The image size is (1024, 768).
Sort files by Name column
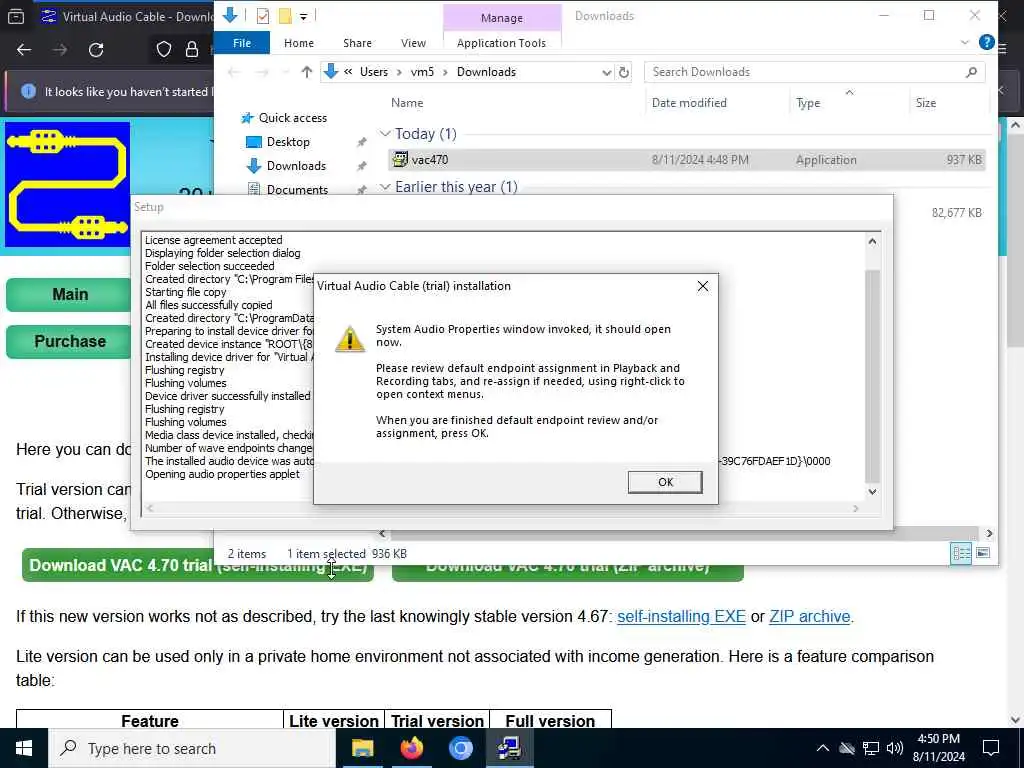(x=407, y=103)
